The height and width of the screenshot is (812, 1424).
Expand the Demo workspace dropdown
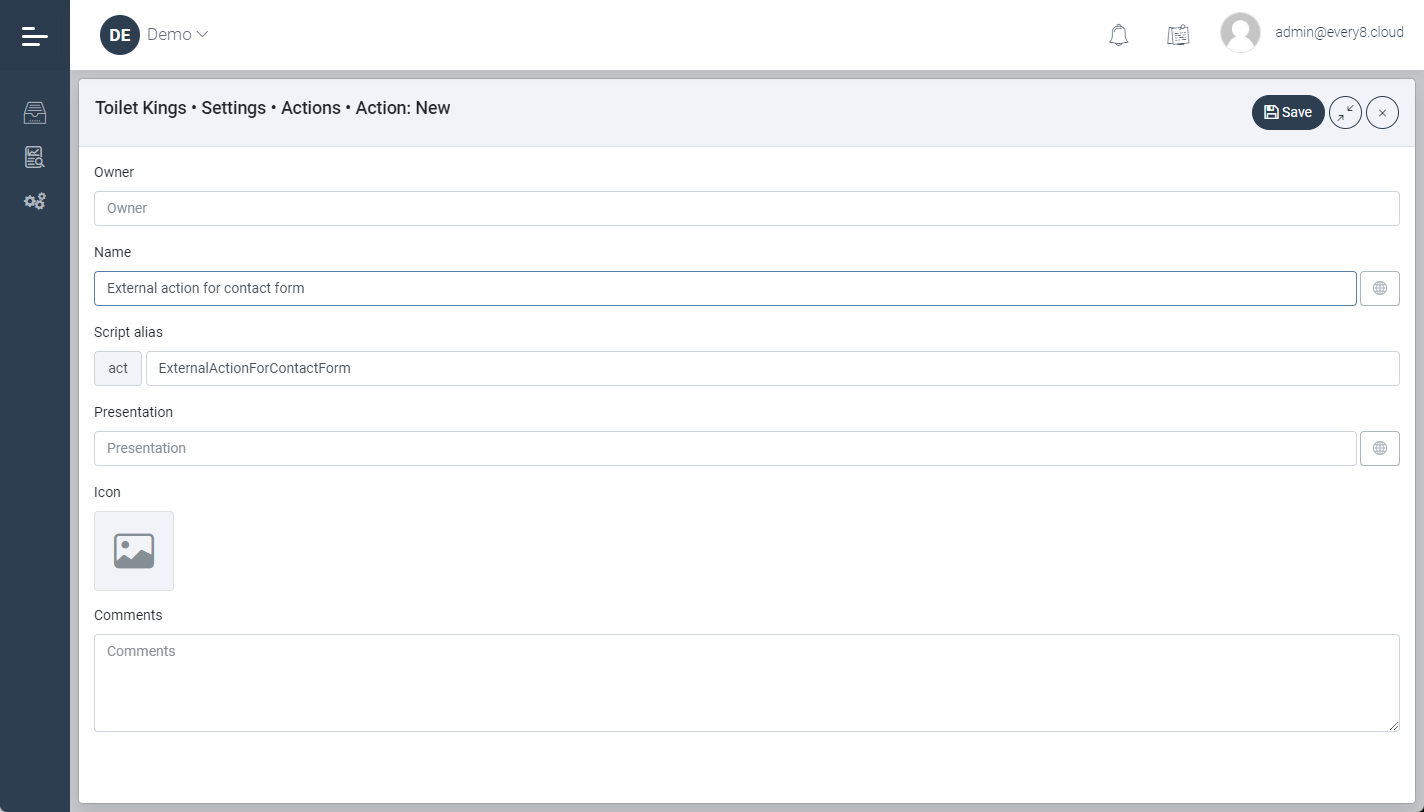pos(178,34)
